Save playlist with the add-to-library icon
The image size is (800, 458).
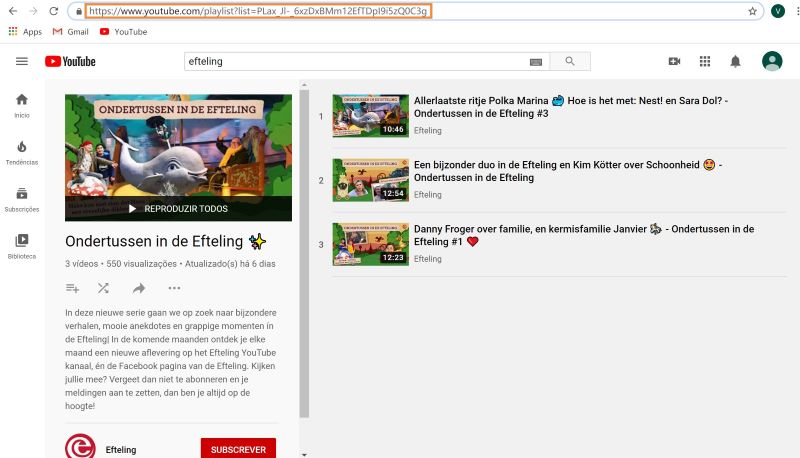pyautogui.click(x=72, y=288)
